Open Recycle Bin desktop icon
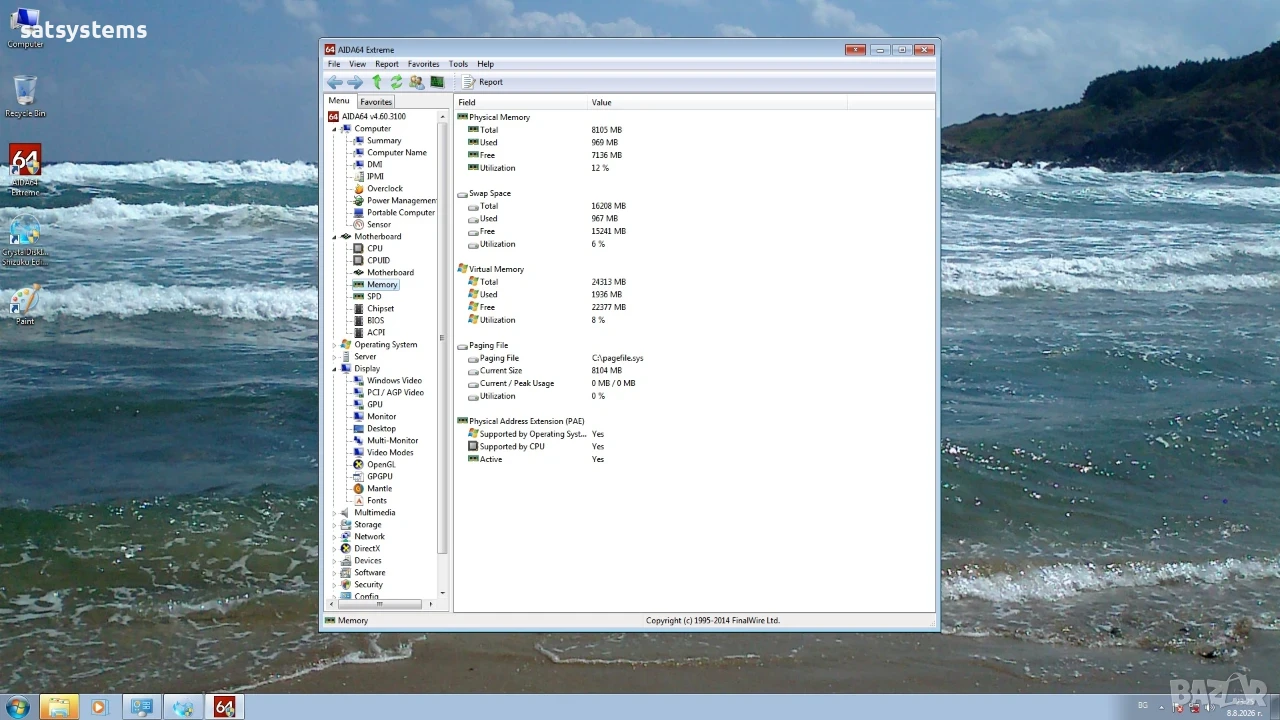 25,96
